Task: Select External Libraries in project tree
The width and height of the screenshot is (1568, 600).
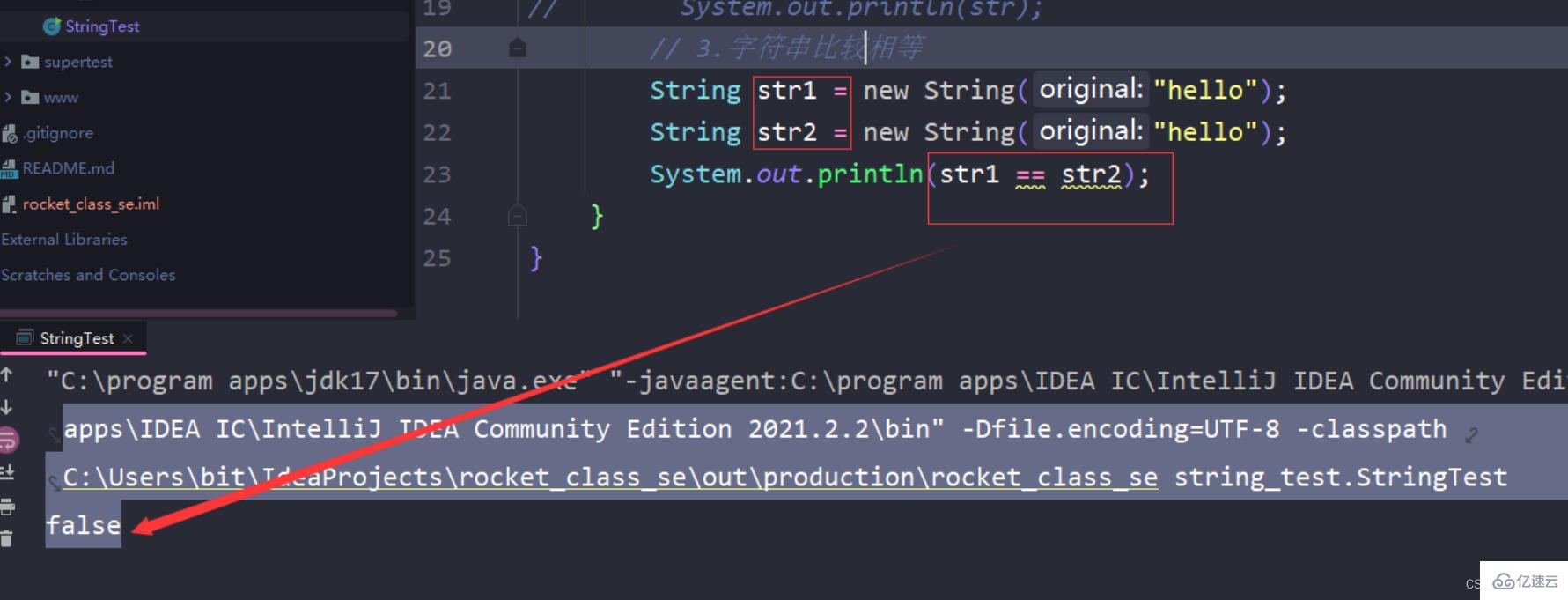Action: point(64,239)
